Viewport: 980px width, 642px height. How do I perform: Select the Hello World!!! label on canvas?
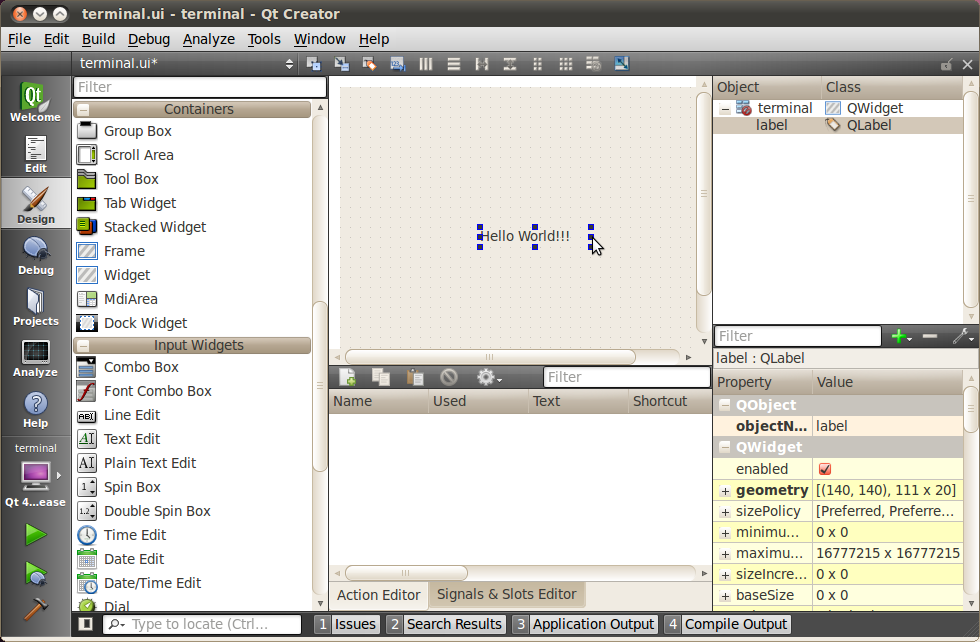click(x=535, y=236)
